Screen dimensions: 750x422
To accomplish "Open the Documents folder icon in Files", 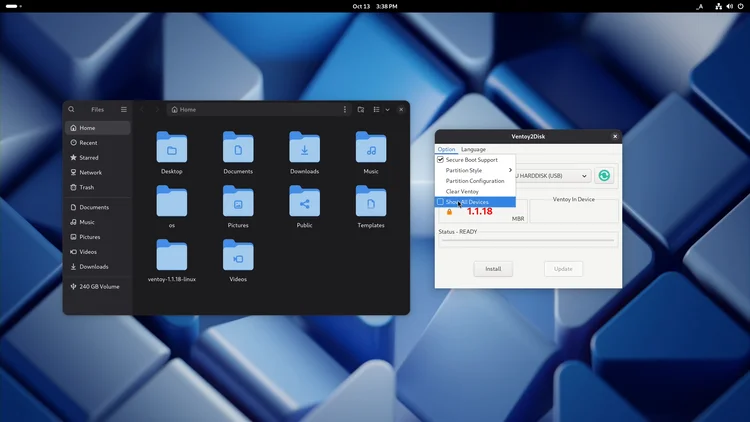I will click(238, 147).
